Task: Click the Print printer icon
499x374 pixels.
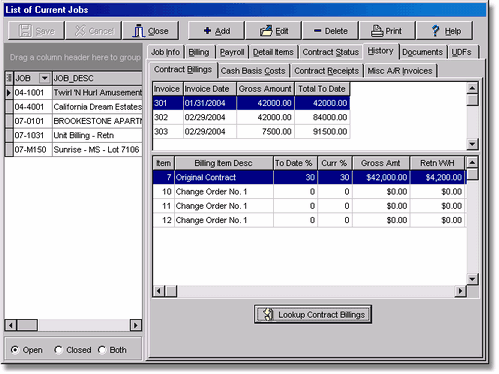Action: click(377, 31)
